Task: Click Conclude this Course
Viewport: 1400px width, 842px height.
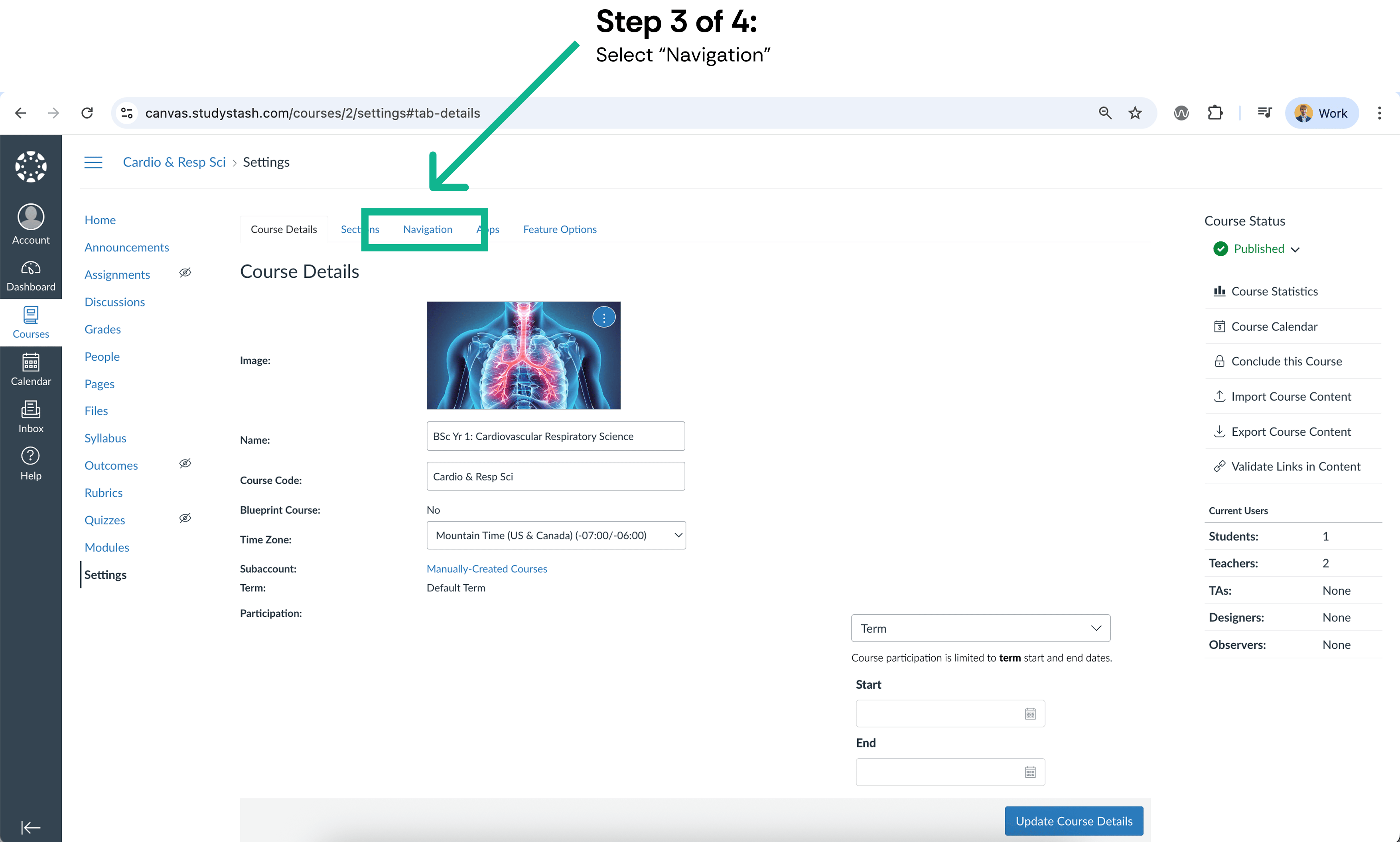Action: [1278, 362]
